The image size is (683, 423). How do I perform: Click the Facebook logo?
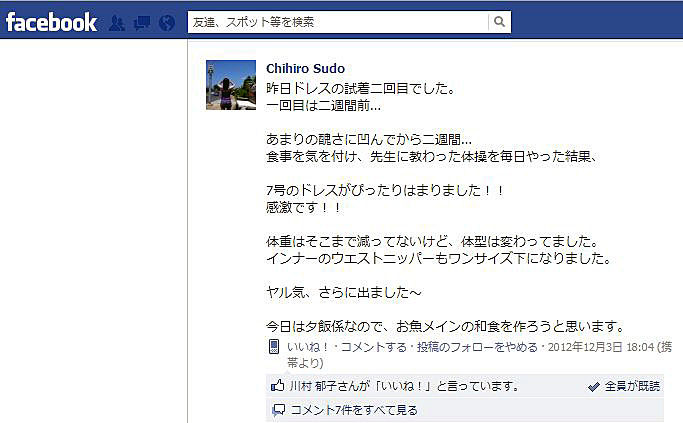tap(51, 22)
